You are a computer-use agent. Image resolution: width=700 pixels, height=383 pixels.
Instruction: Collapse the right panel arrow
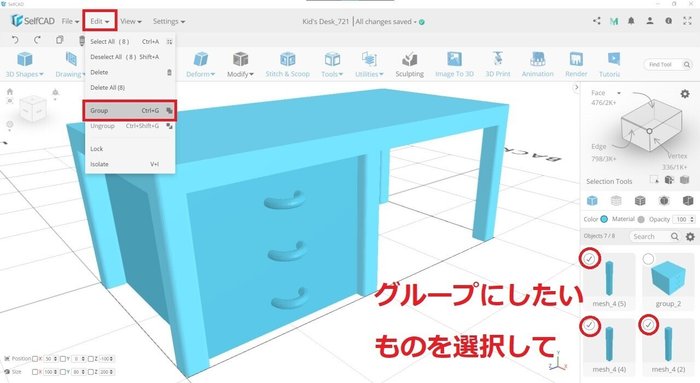pyautogui.click(x=576, y=87)
